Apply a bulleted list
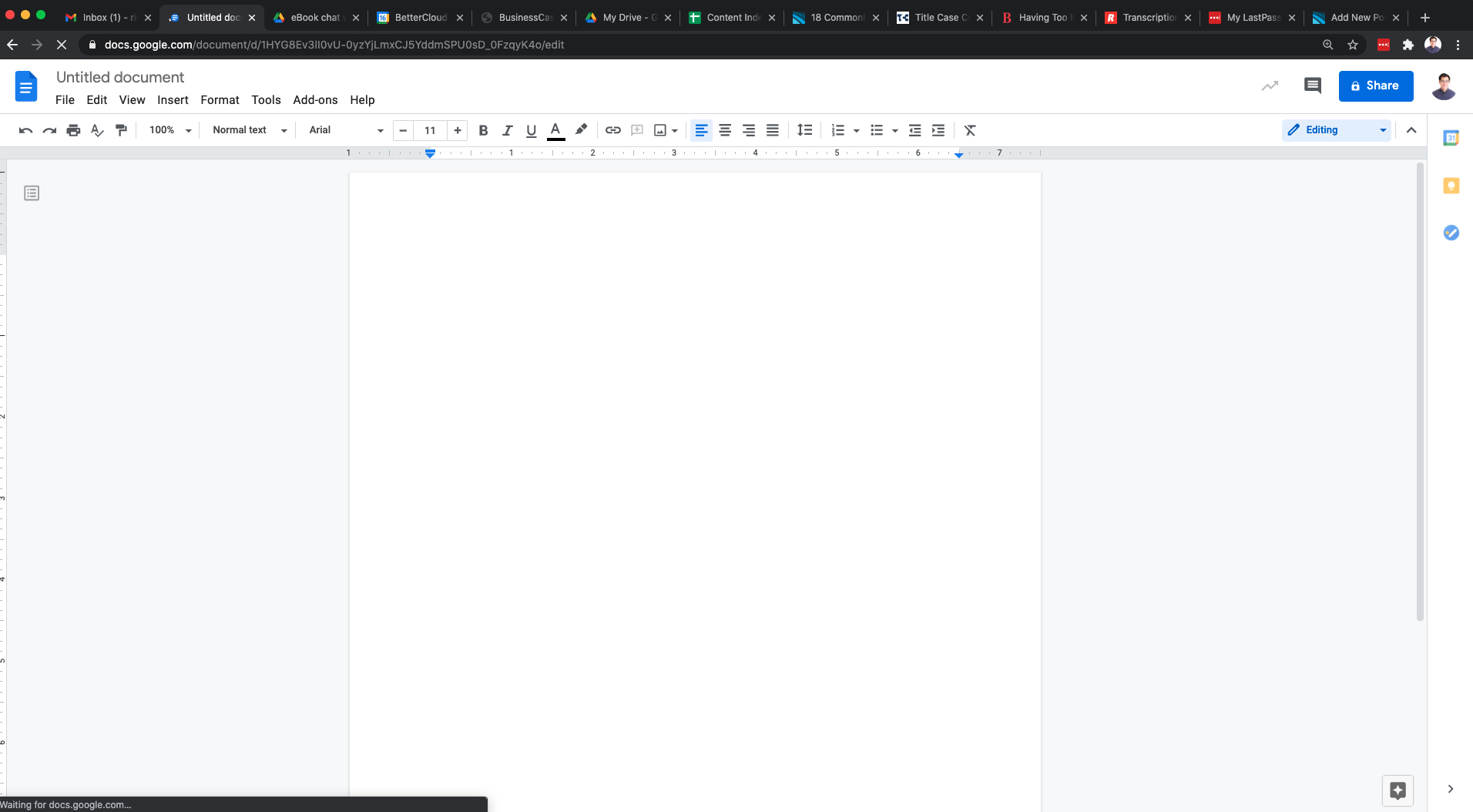The height and width of the screenshot is (812, 1473). pyautogui.click(x=877, y=130)
